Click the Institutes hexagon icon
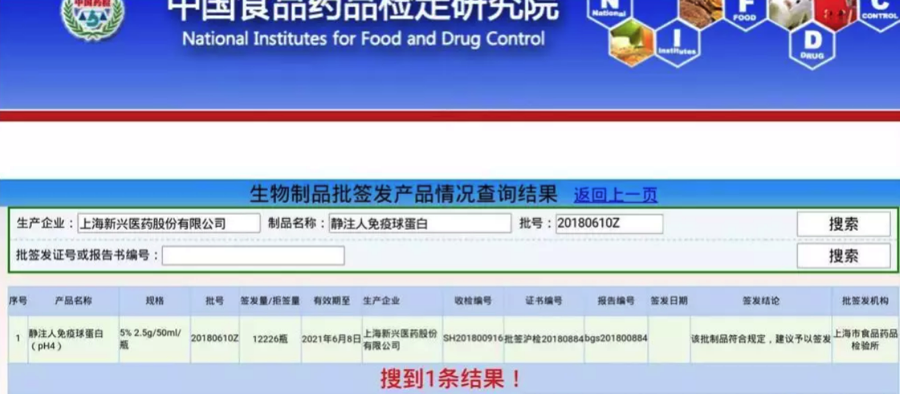 (677, 42)
